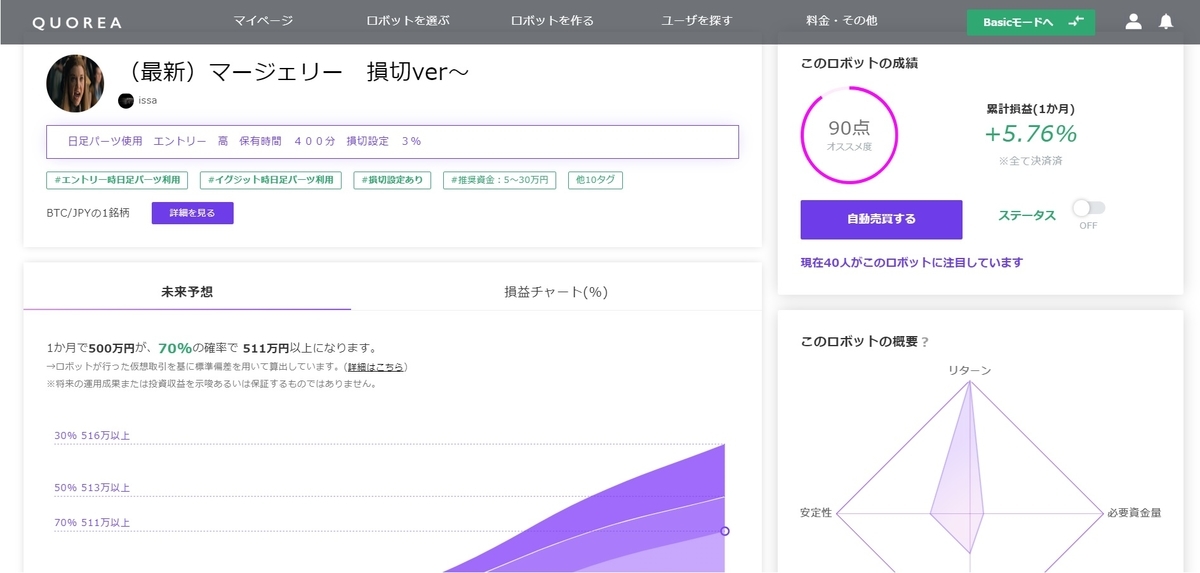Switch to Basicモードへ
Image resolution: width=1200 pixels, height=573 pixels.
tap(1031, 22)
